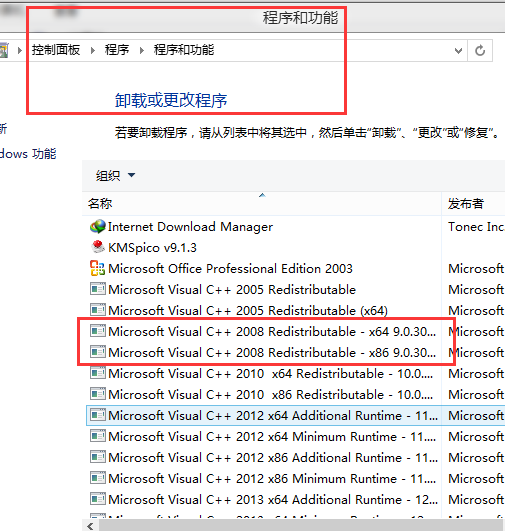Select Microsoft Office Professional Edition 2003 text
This screenshot has width=505, height=531.
pyautogui.click(x=230, y=269)
